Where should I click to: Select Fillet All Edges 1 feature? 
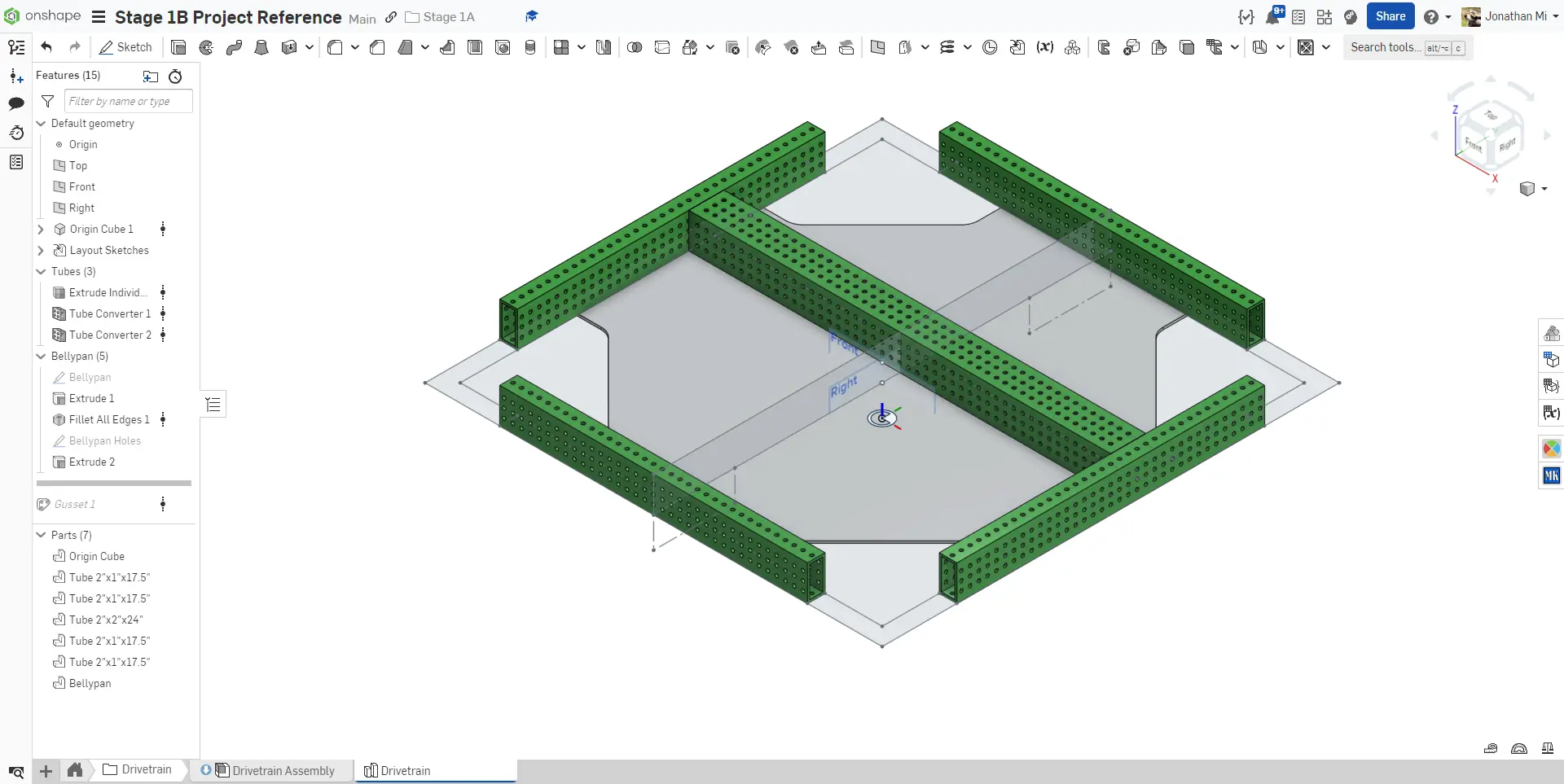point(109,420)
